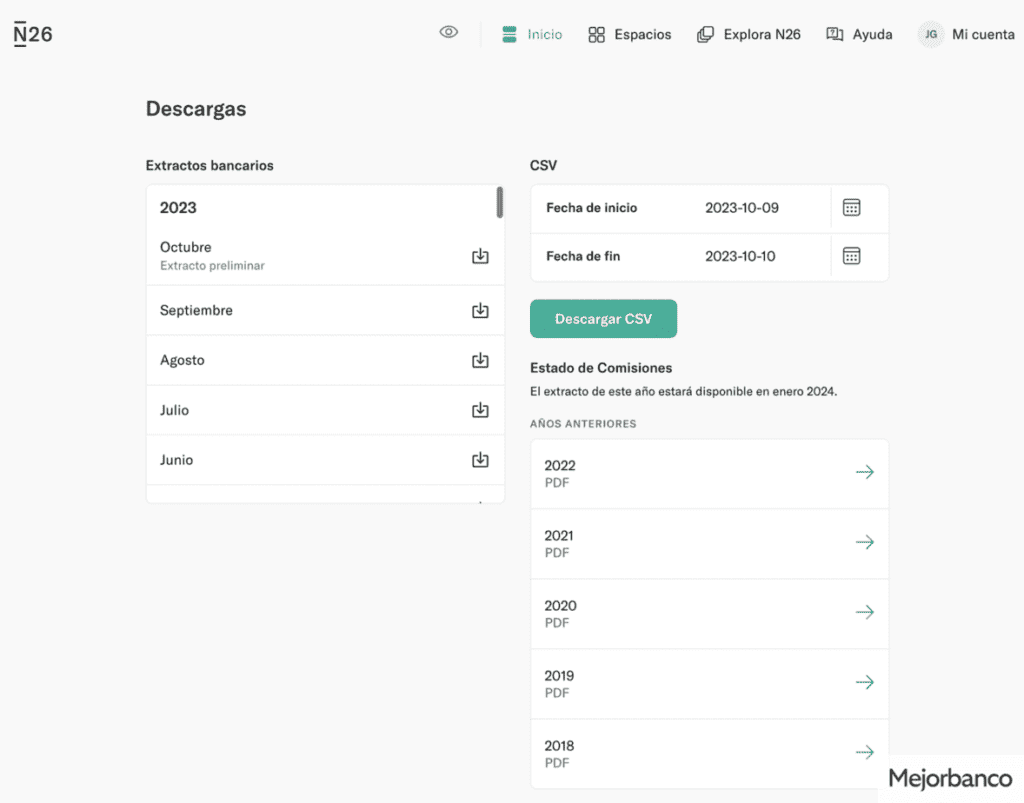Viewport: 1024px width, 803px height.
Task: Click the Estado de Comisiones heading
Action: tap(601, 368)
